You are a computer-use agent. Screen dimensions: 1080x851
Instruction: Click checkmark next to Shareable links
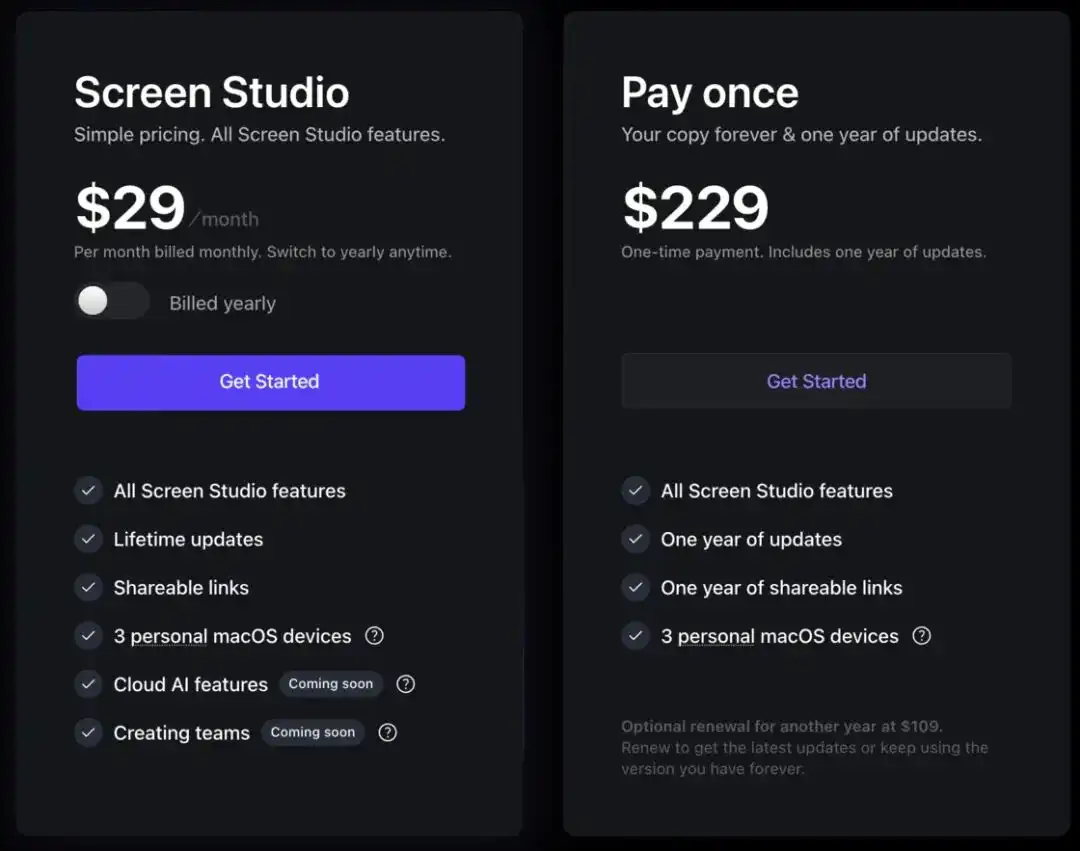89,587
